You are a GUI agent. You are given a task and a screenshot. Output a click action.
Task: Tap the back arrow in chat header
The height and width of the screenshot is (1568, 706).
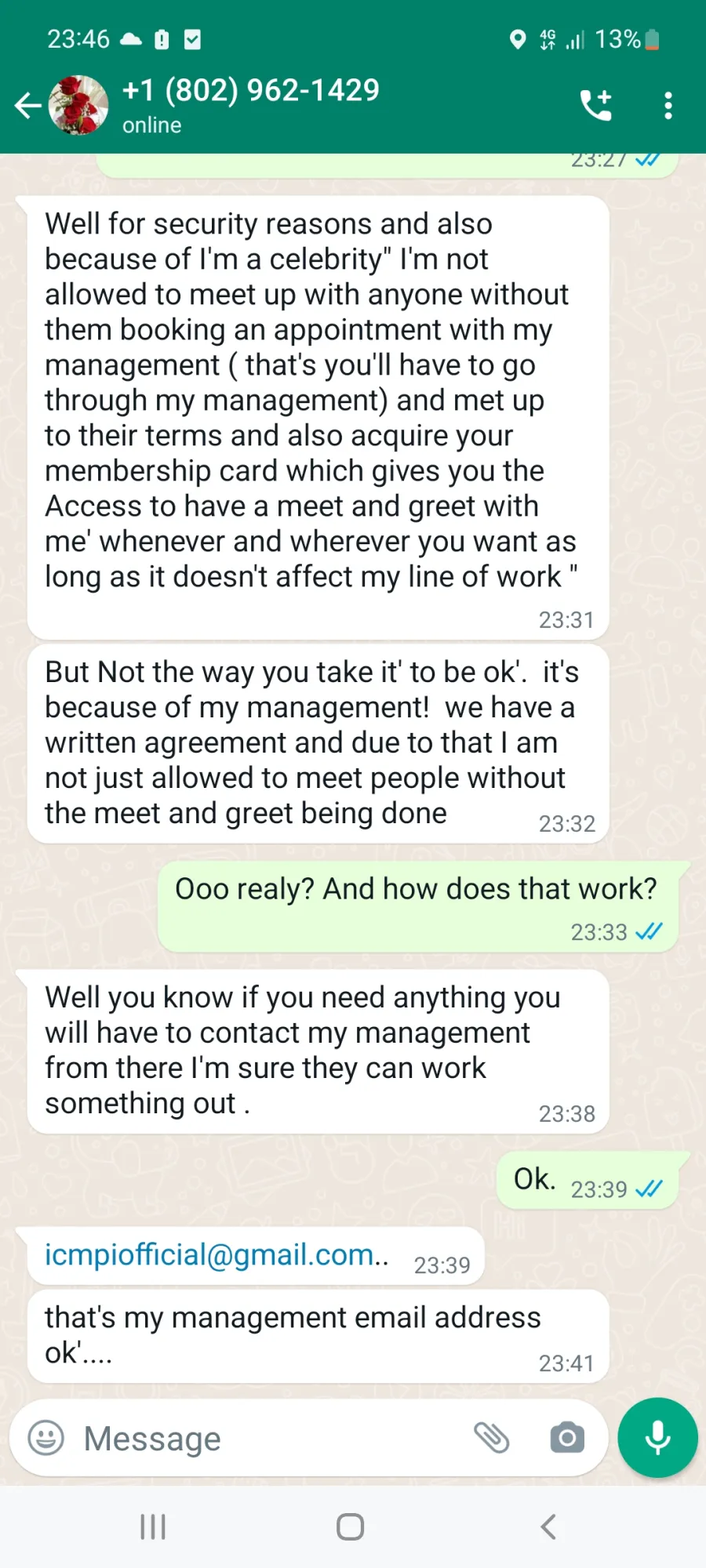[x=27, y=105]
